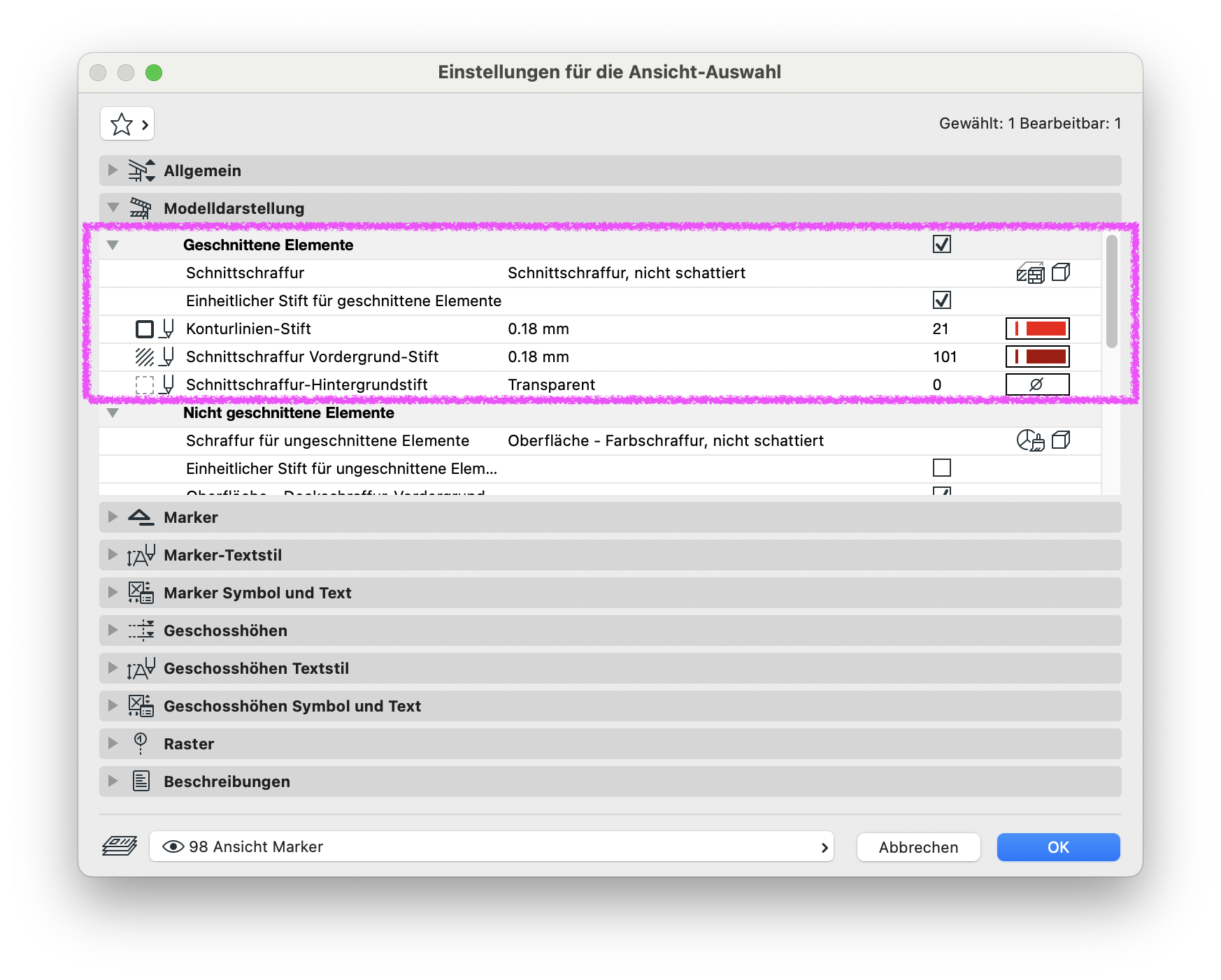Collapse the Nicht geschnittene Elemente group
Viewport: 1221px width, 980px height.
pyautogui.click(x=113, y=413)
